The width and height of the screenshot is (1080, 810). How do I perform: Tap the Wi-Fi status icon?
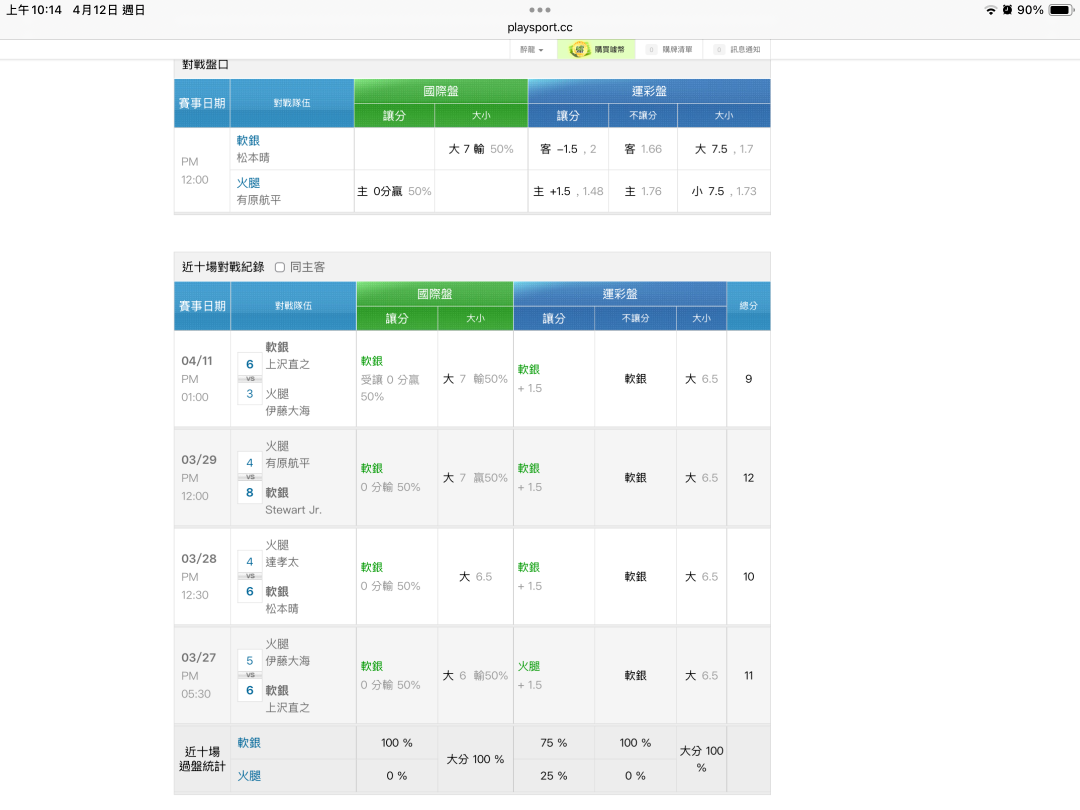[x=990, y=10]
